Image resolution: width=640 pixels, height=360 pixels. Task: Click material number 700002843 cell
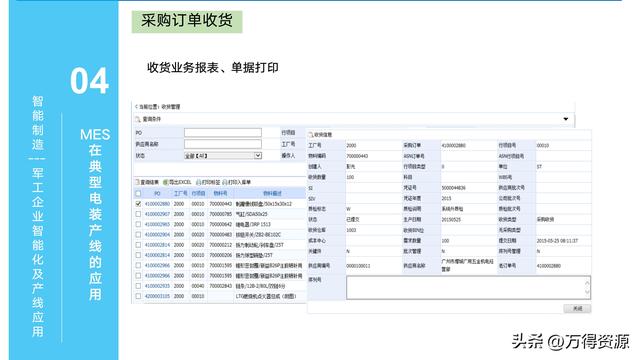tap(220, 286)
